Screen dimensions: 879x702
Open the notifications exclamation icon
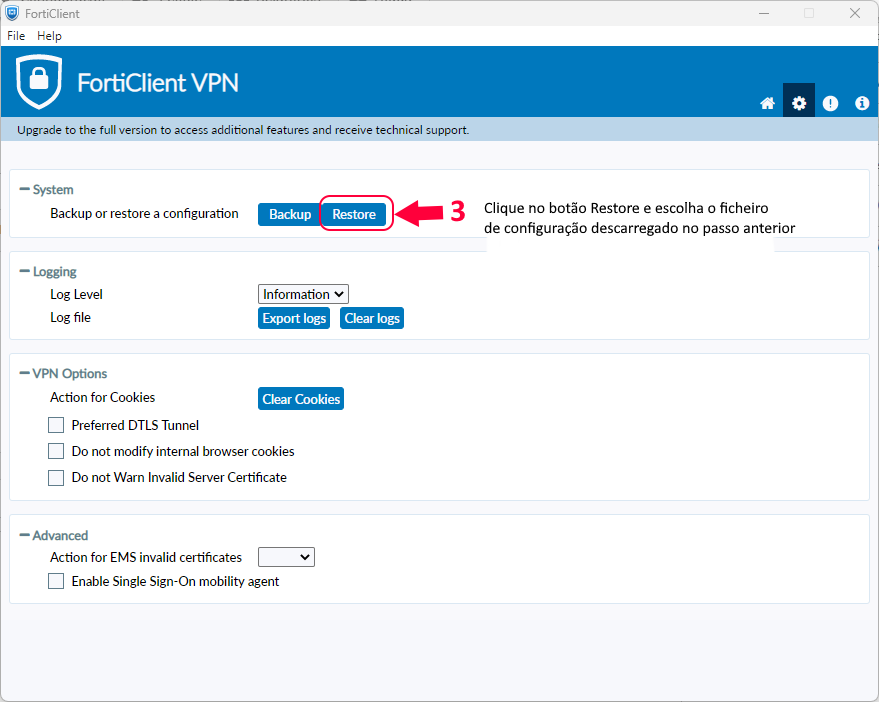[x=830, y=103]
